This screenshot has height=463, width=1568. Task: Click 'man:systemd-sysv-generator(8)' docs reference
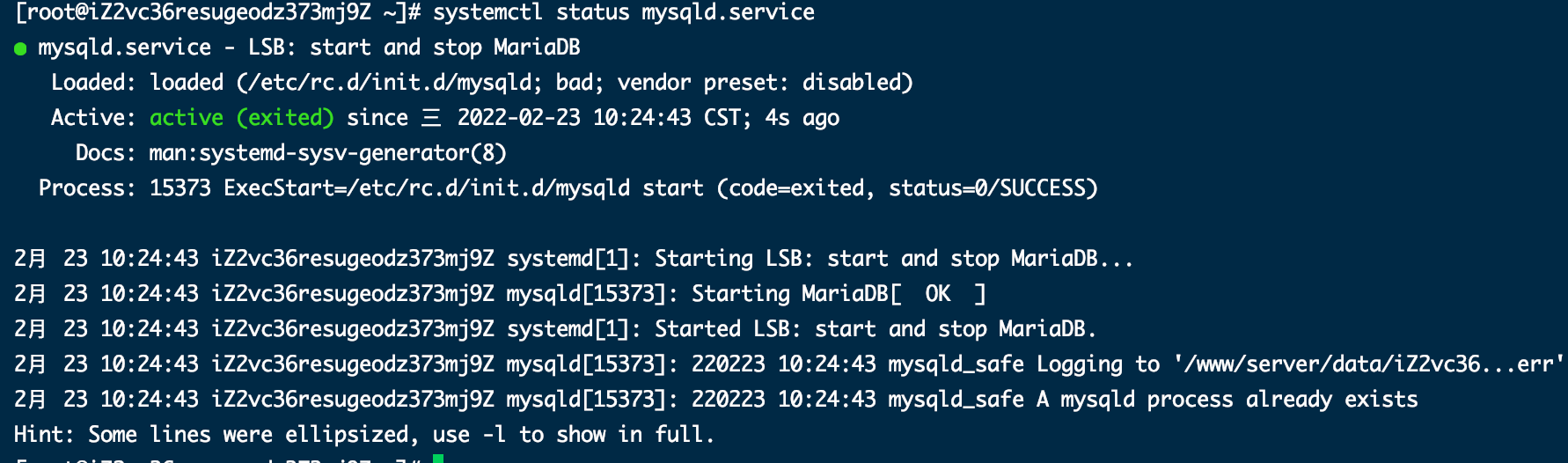pyautogui.click(x=328, y=153)
